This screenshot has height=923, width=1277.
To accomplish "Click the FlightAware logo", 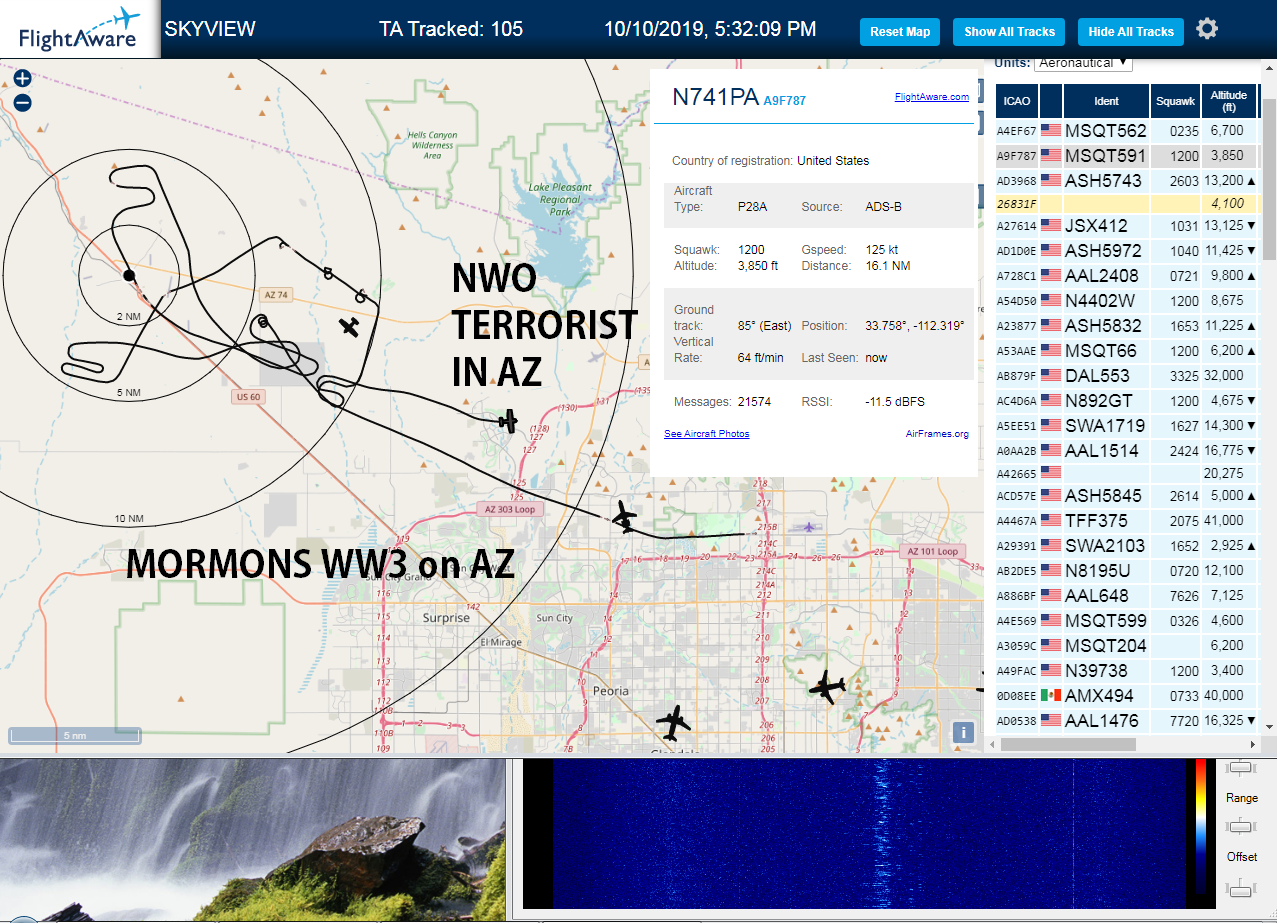I will (80, 29).
